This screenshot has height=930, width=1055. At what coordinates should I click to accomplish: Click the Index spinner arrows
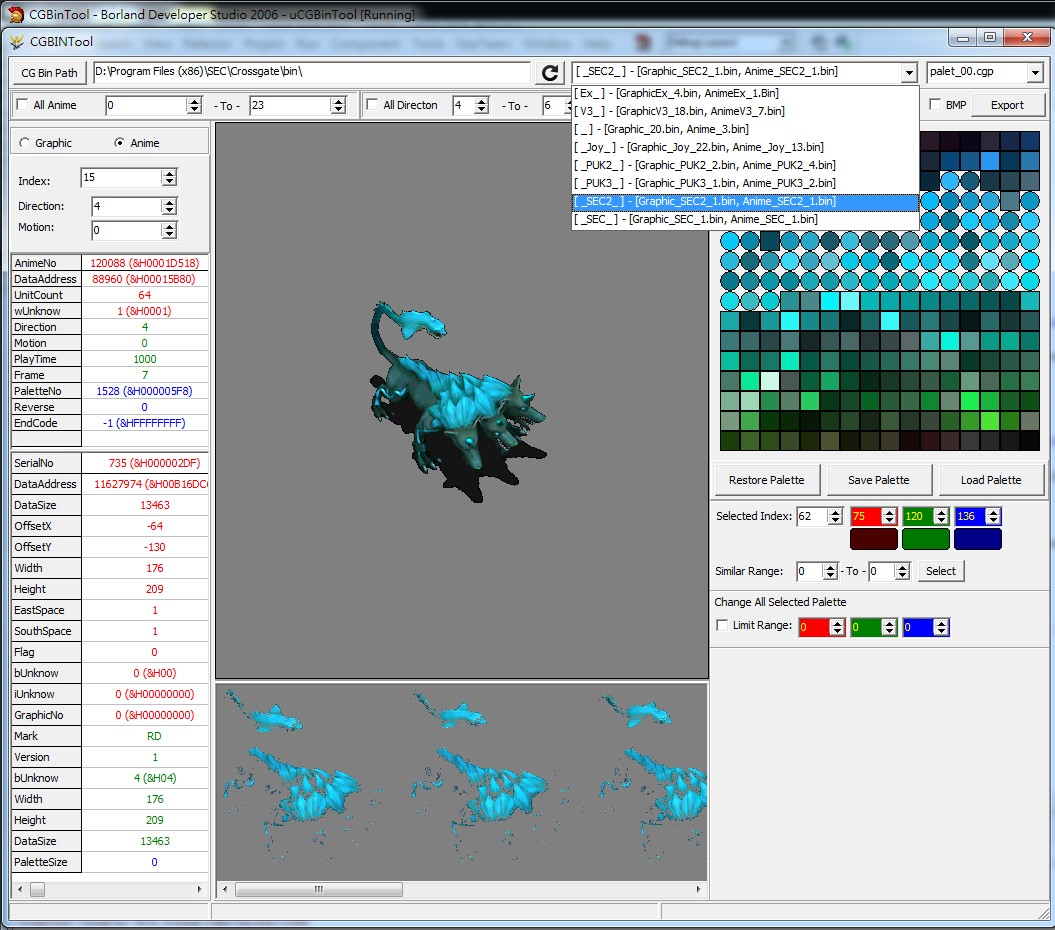(169, 178)
